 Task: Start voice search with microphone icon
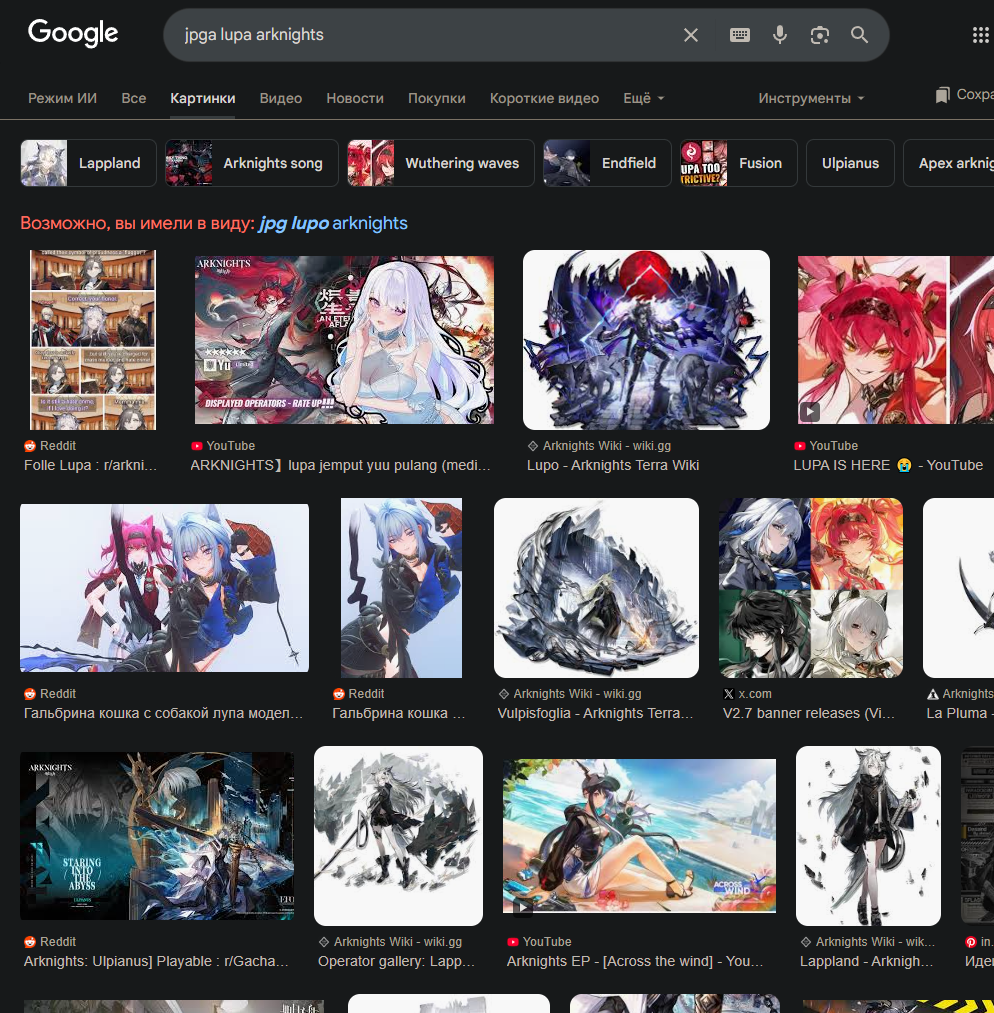pos(780,35)
